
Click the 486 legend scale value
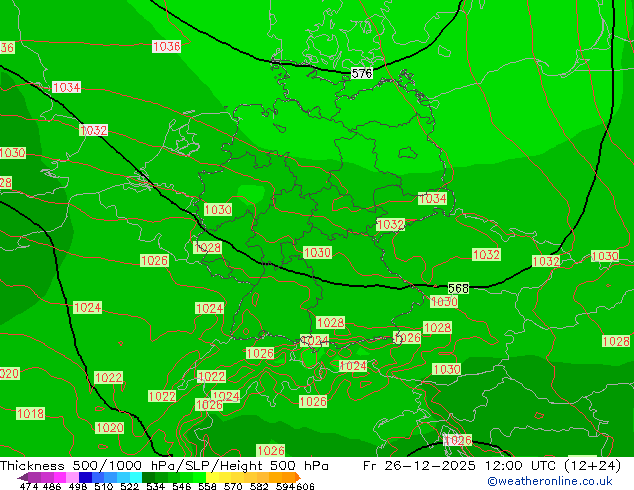[x=52, y=486]
